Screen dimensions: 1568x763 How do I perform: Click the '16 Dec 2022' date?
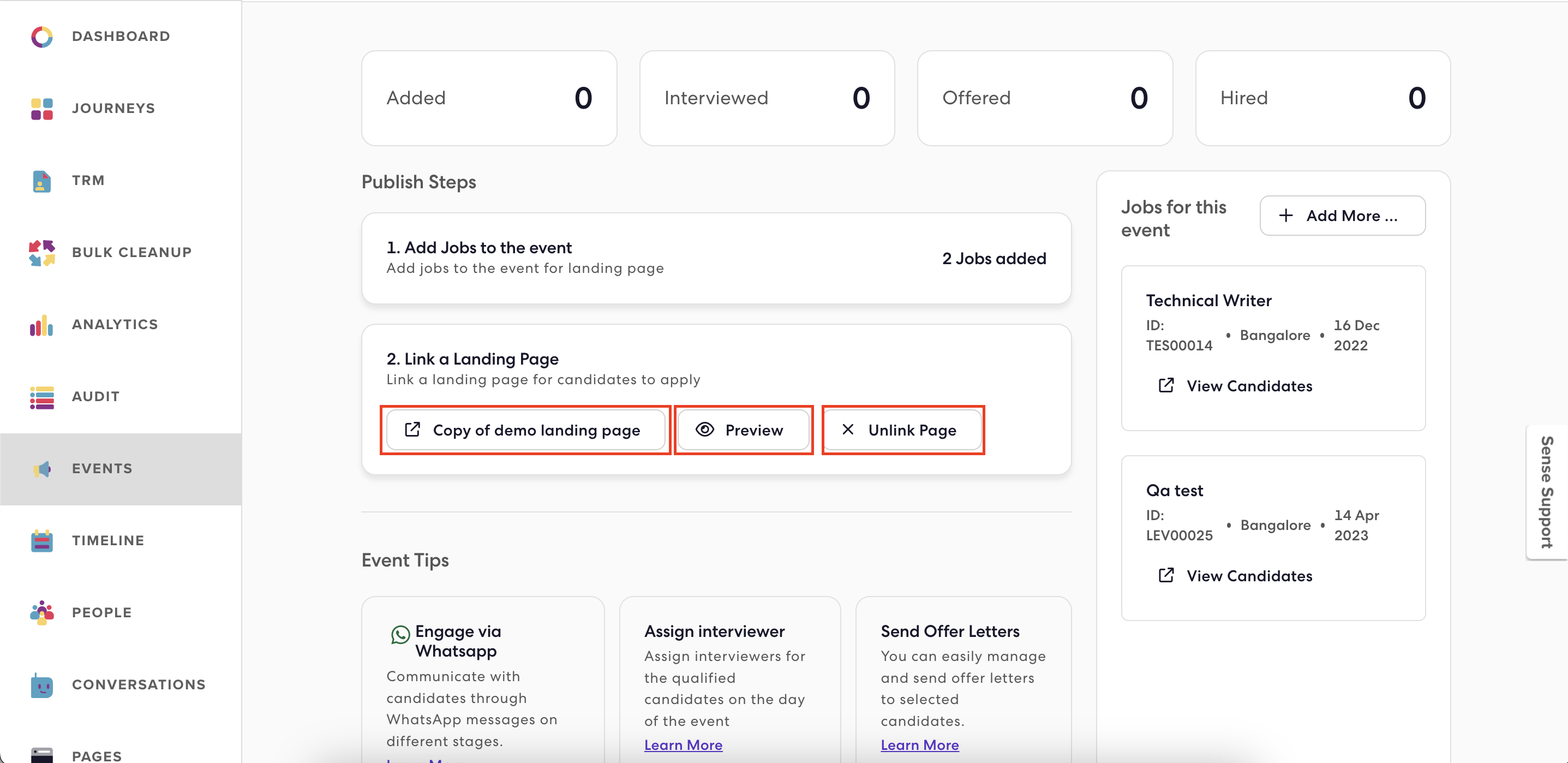click(x=1356, y=335)
